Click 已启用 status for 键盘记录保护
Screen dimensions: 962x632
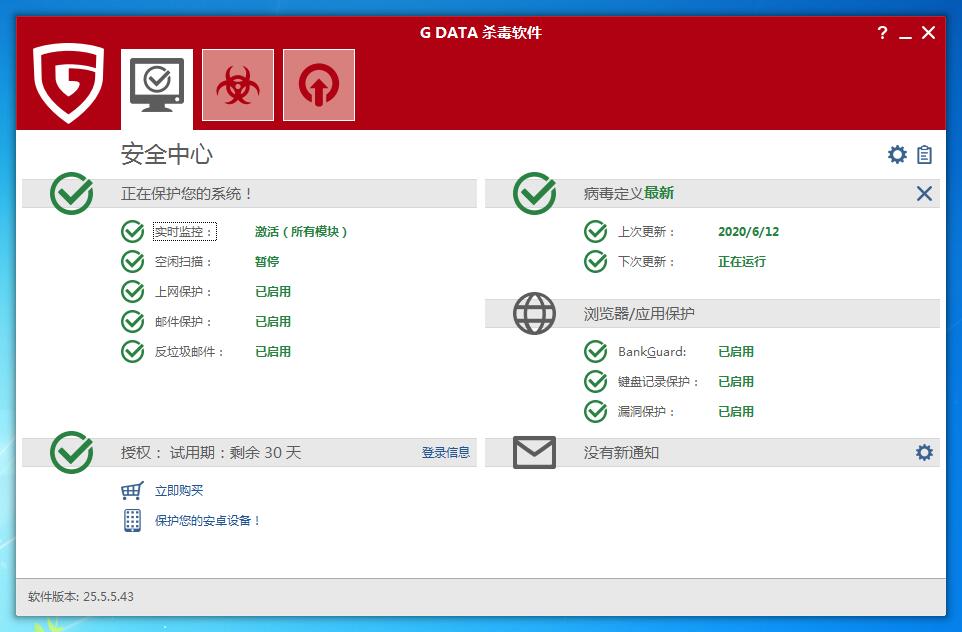pos(736,382)
